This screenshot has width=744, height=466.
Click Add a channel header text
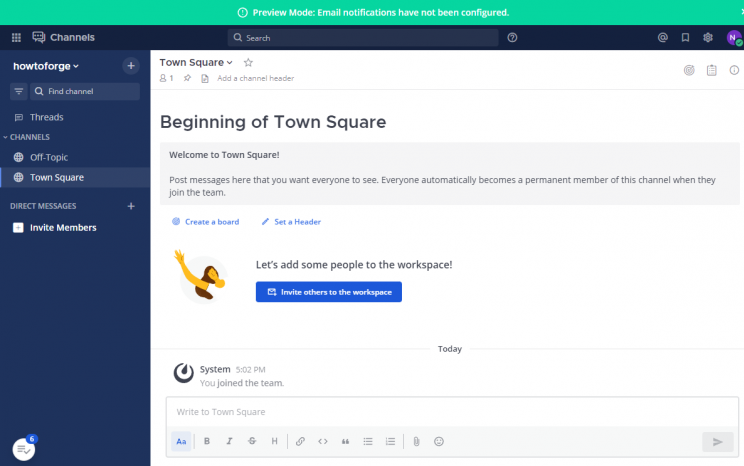click(x=256, y=78)
